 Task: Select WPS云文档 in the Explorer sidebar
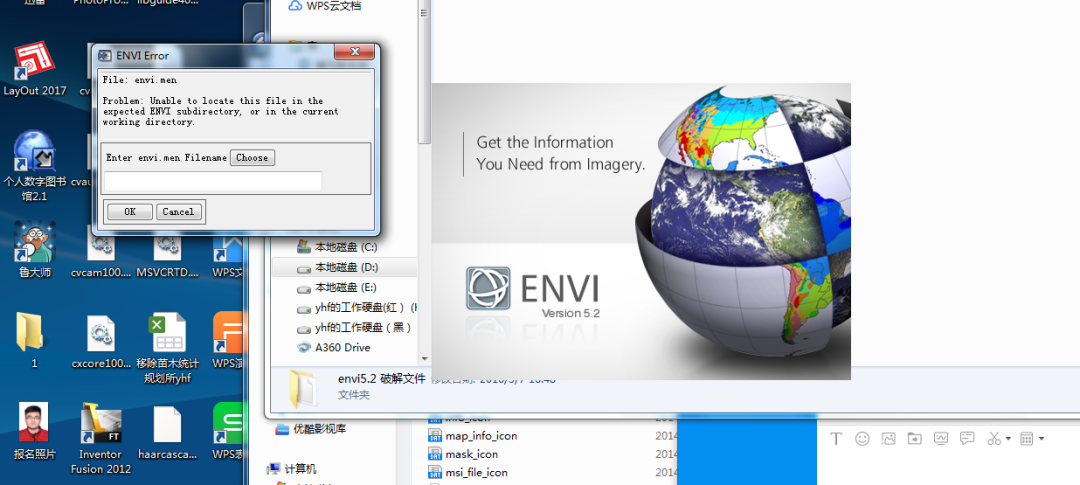pyautogui.click(x=325, y=6)
